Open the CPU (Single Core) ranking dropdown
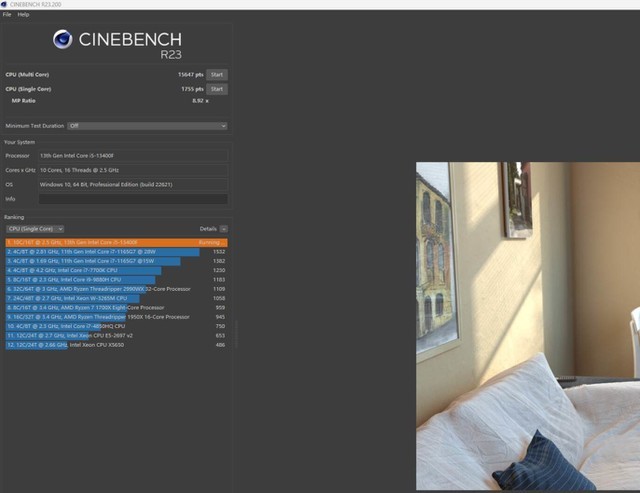The height and width of the screenshot is (493, 640). point(35,229)
